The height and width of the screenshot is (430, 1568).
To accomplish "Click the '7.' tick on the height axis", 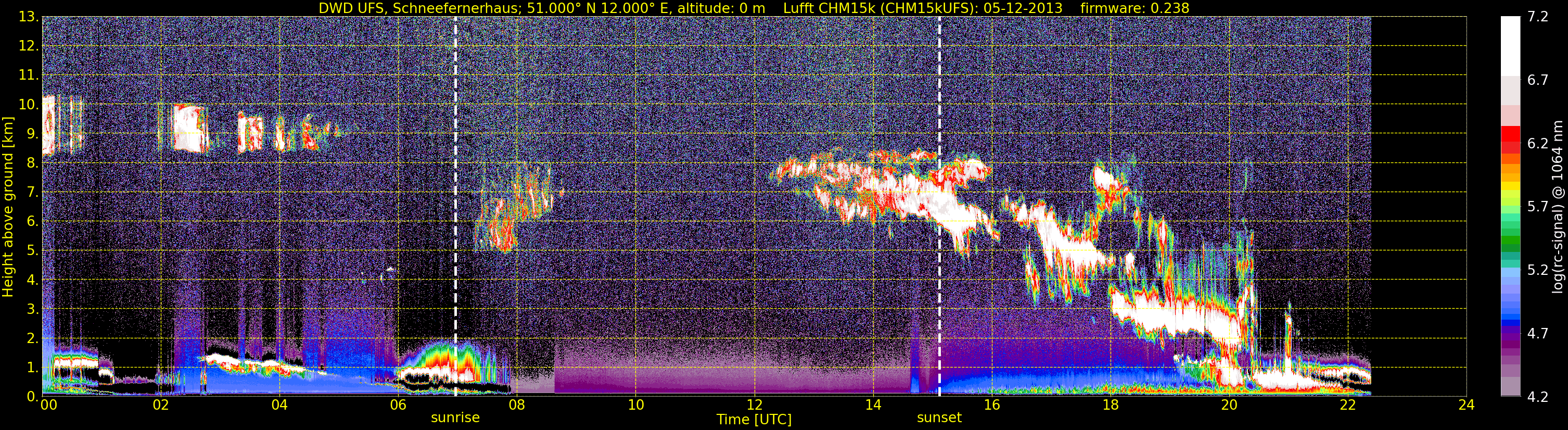I will [33, 193].
